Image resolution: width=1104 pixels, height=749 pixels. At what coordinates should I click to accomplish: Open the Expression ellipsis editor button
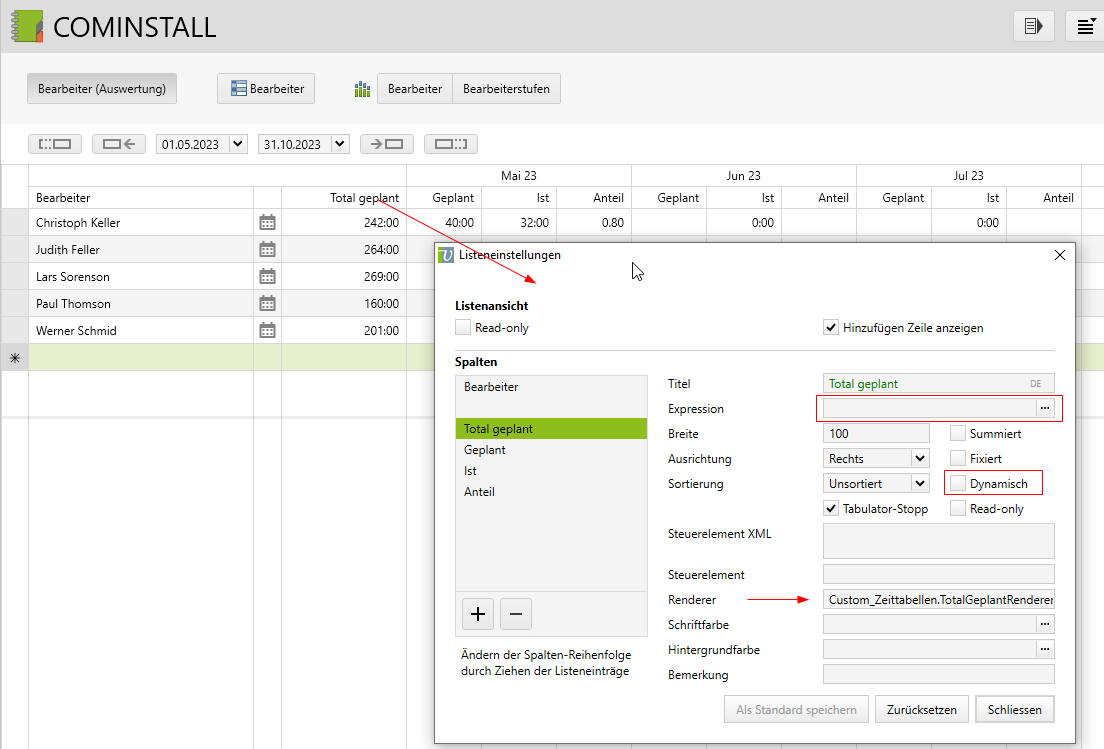(x=1045, y=408)
